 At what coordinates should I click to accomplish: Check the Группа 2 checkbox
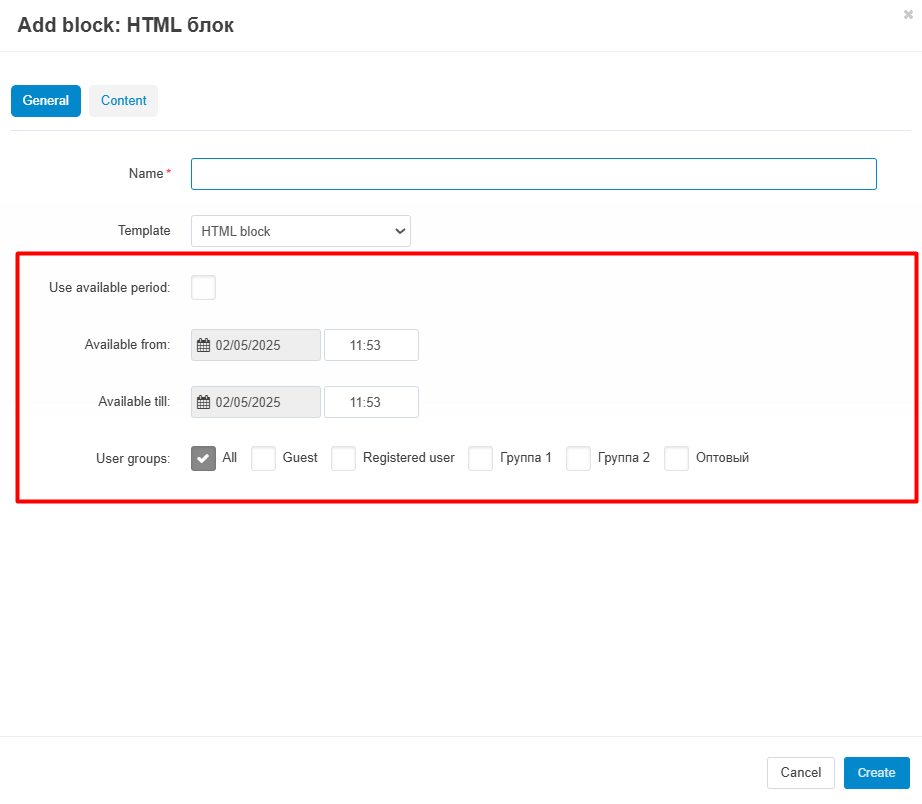579,459
